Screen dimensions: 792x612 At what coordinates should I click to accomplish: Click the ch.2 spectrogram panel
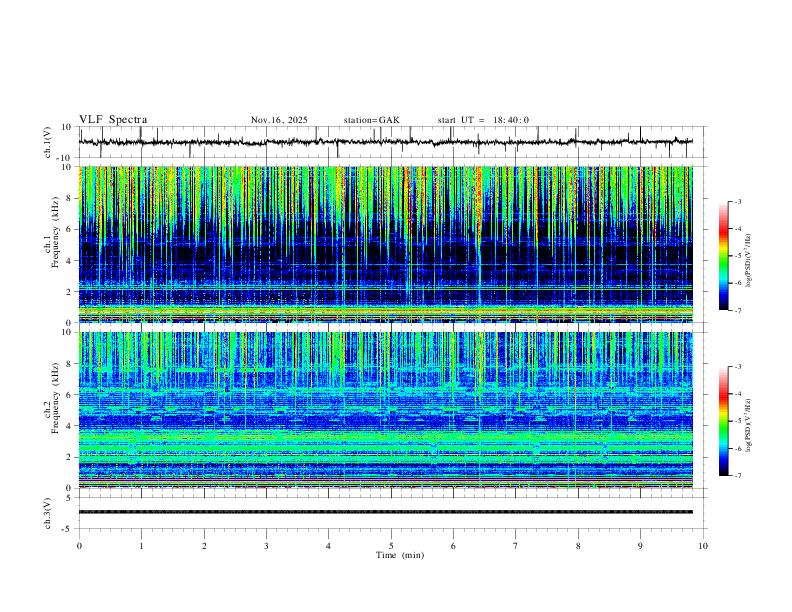[386, 410]
